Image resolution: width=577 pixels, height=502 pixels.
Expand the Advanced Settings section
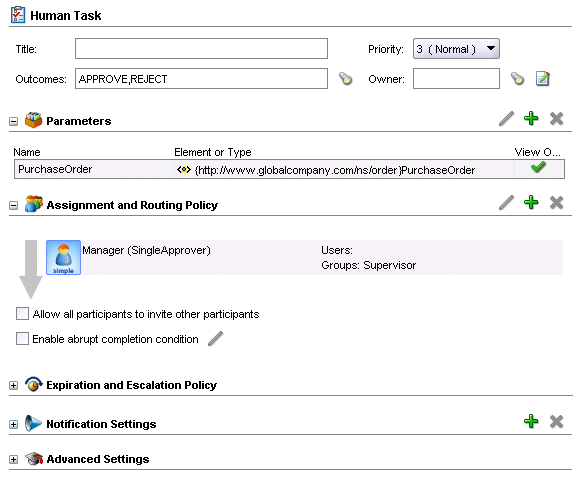pos(14,460)
